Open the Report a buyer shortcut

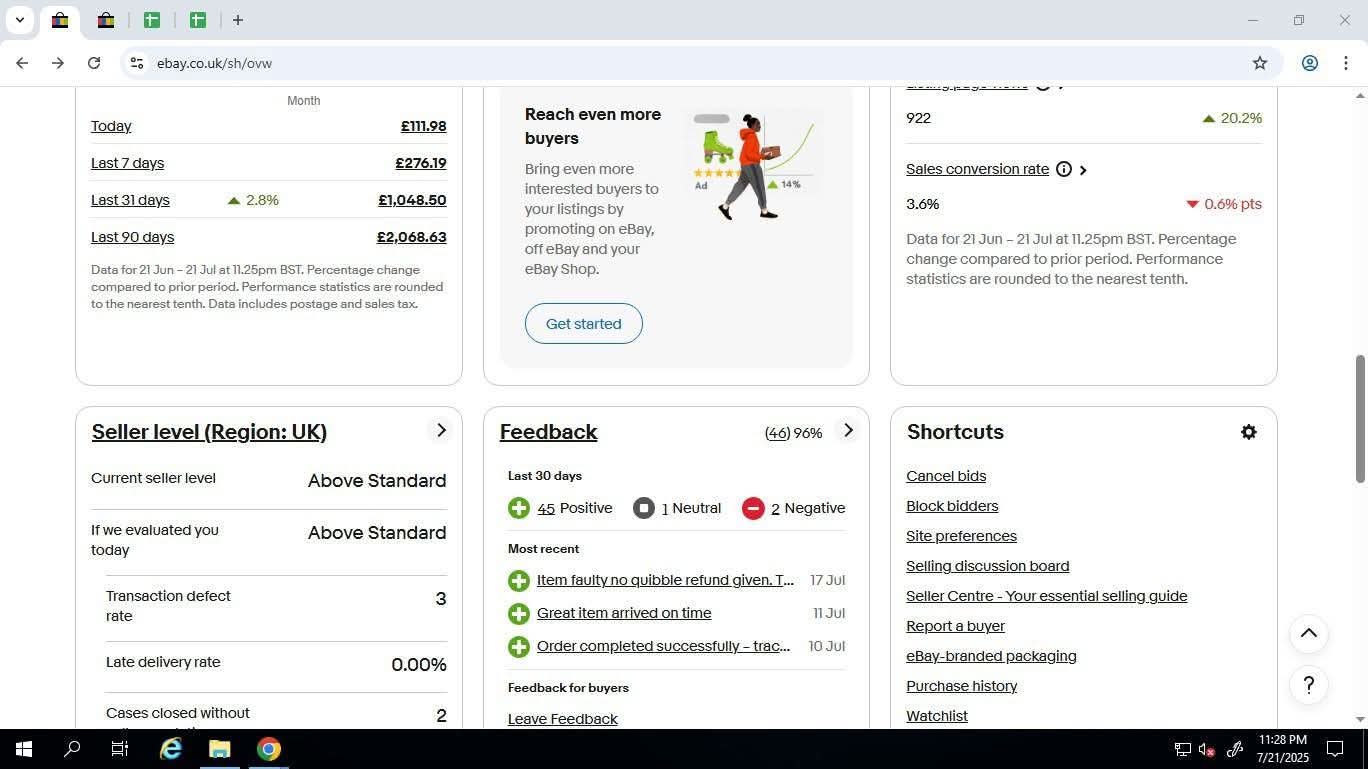(x=955, y=626)
